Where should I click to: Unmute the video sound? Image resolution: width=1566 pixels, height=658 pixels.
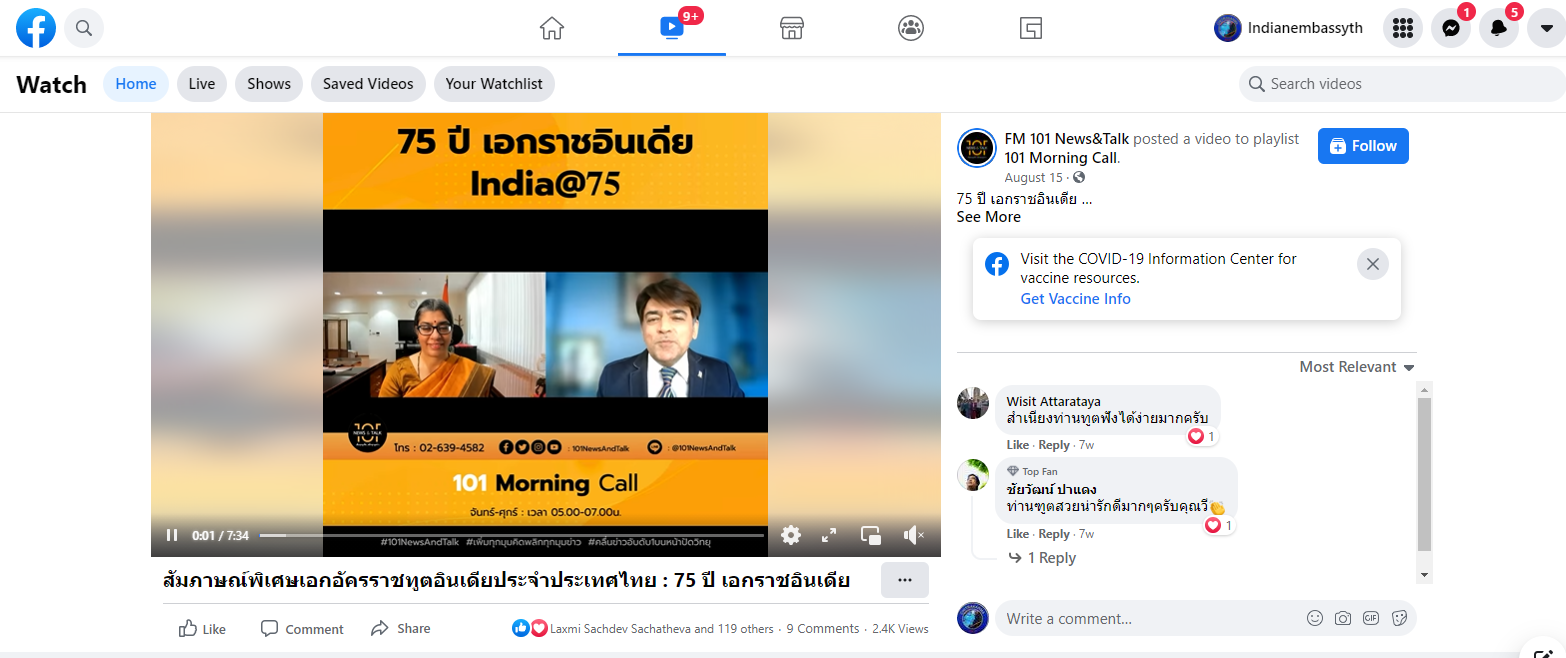pyautogui.click(x=913, y=535)
